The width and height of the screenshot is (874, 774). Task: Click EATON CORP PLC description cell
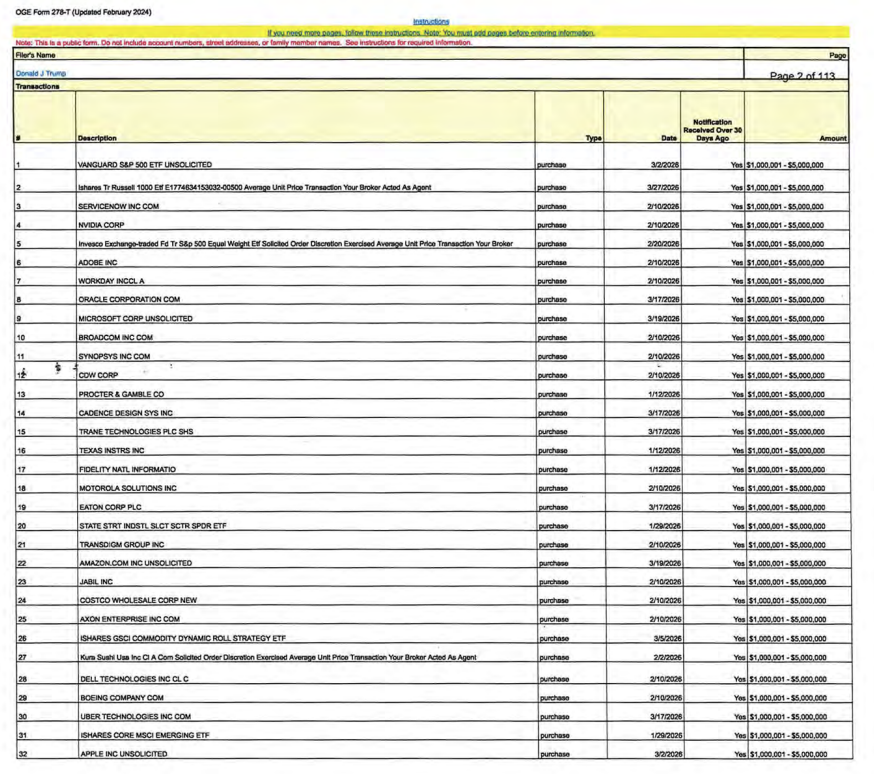[110, 508]
